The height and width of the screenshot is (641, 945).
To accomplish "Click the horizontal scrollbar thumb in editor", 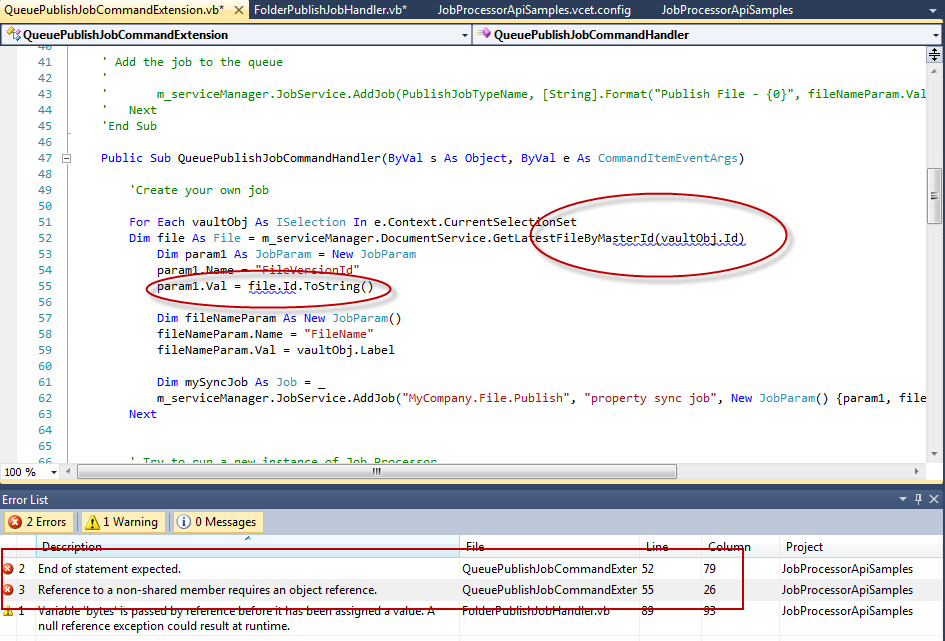I will pyautogui.click(x=377, y=472).
